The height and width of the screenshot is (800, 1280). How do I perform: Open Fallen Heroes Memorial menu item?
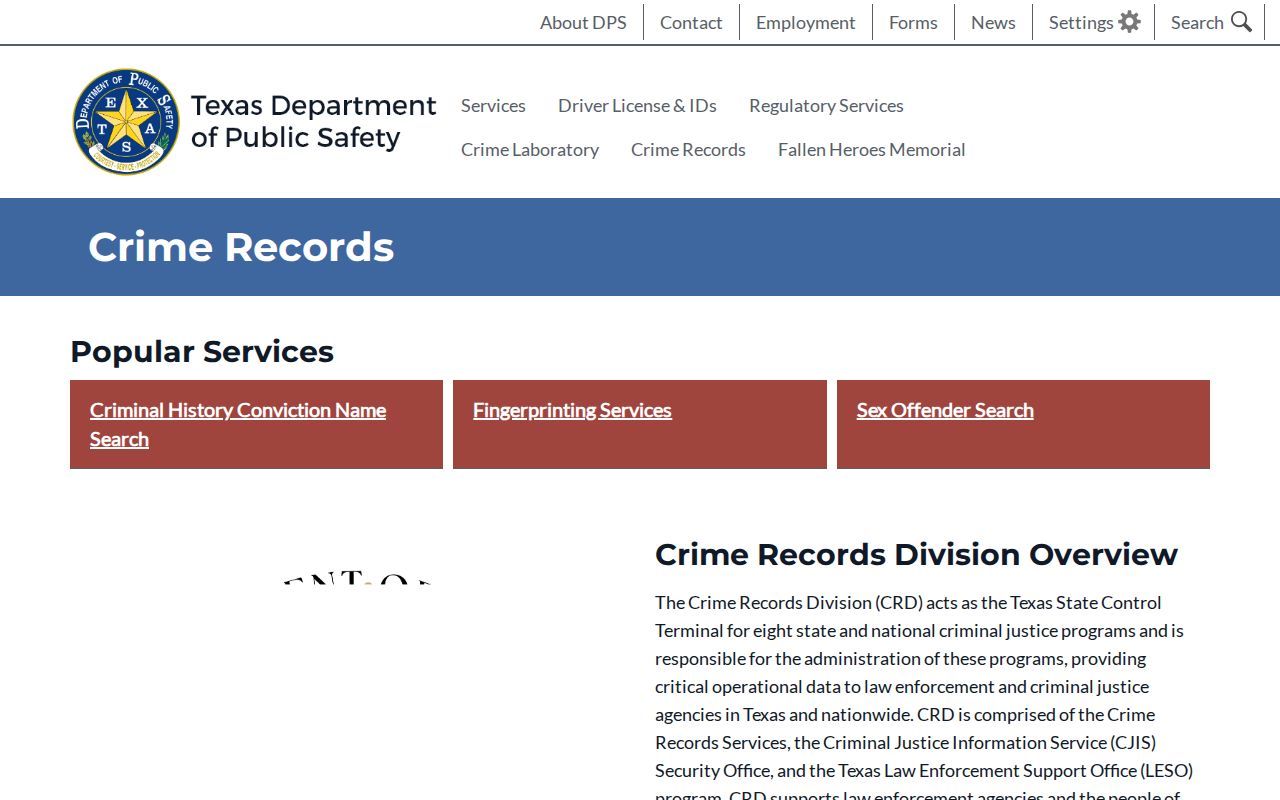871,149
